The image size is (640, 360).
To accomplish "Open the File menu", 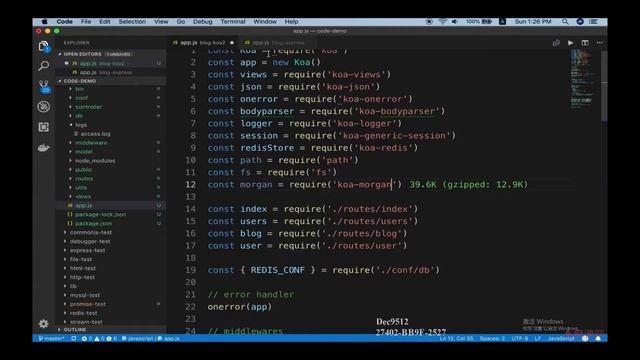I will click(86, 22).
